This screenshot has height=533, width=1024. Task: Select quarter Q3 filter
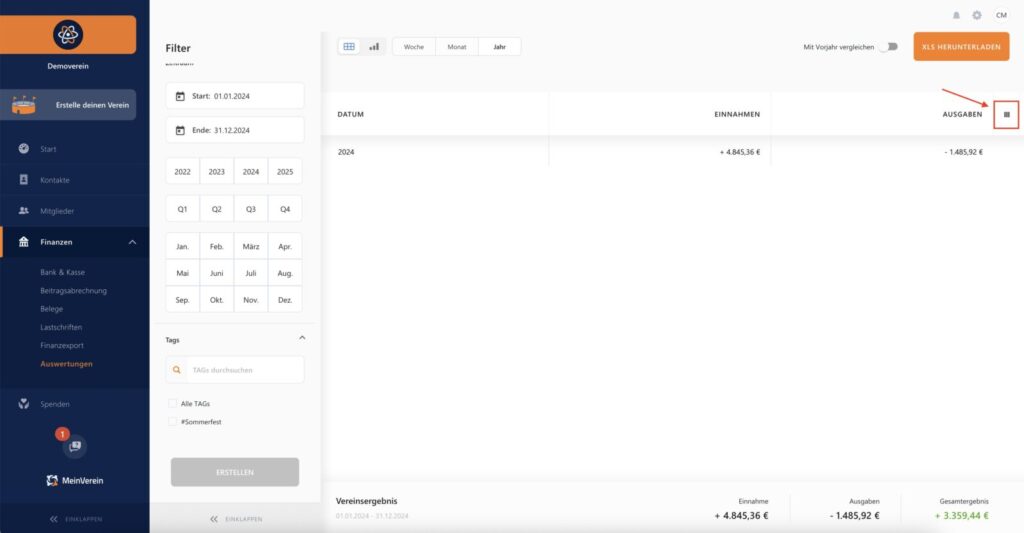251,209
